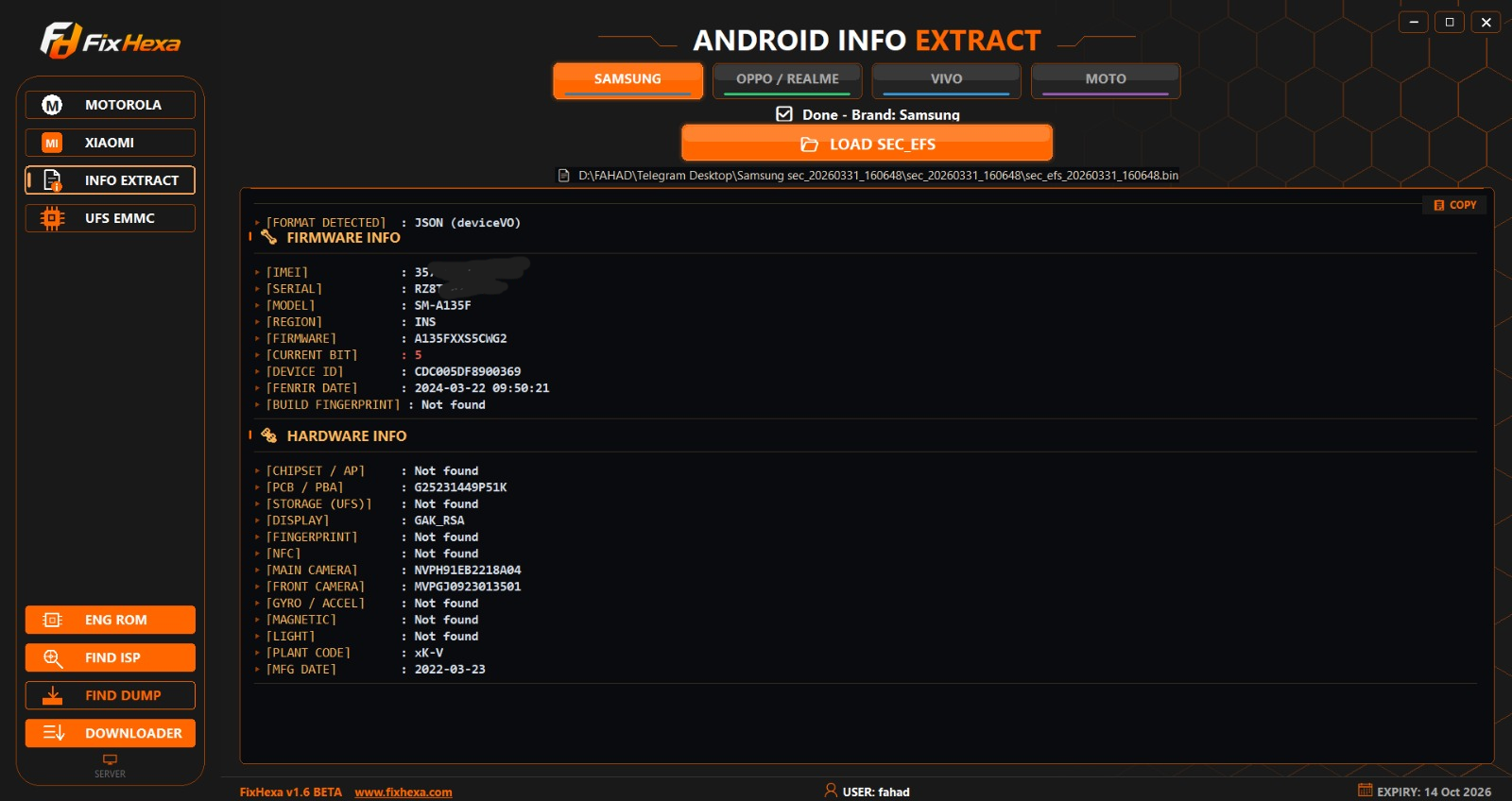Click the USER: fahad status label

click(876, 792)
